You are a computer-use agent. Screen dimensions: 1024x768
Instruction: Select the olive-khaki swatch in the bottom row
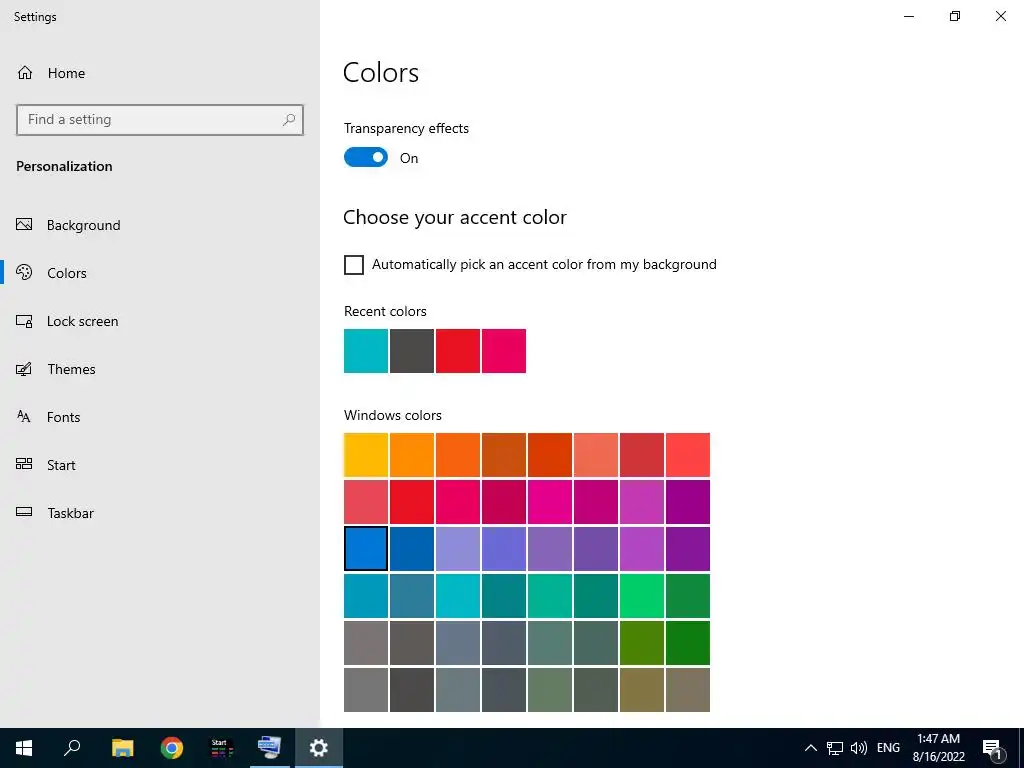[642, 690]
